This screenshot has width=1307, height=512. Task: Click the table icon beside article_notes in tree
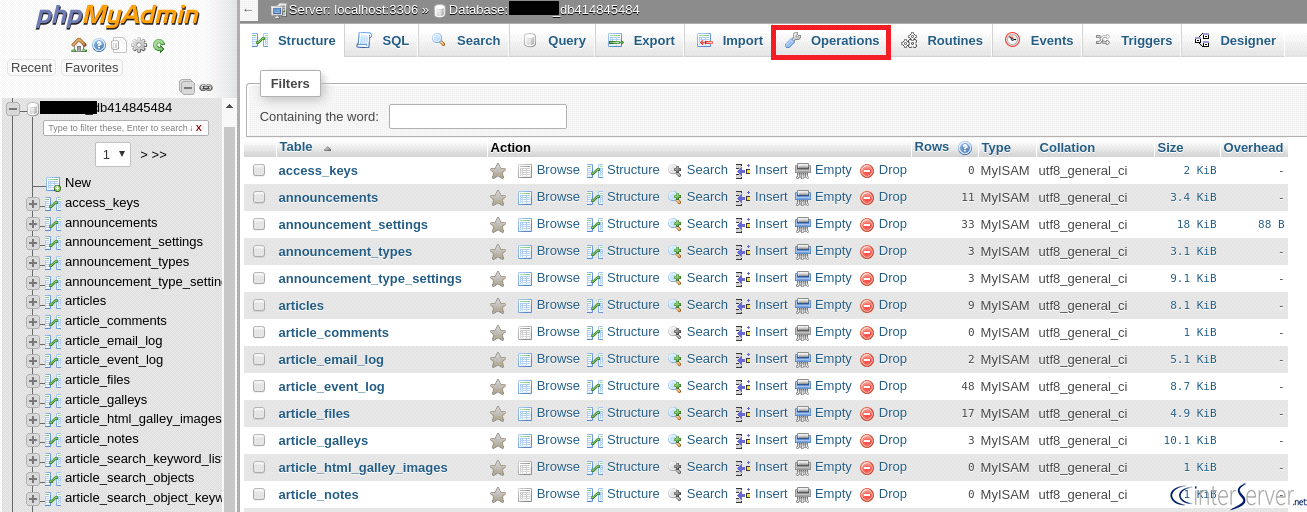pos(53,439)
